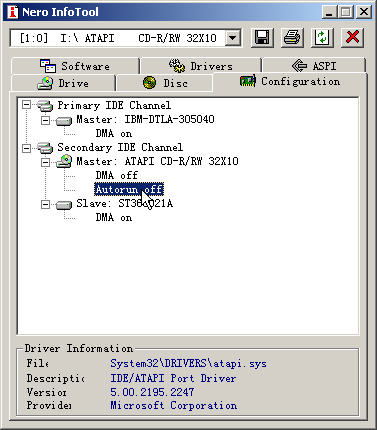Collapse the ATAPI CD-R/RW Master node
377x430 pixels.
tap(45, 162)
